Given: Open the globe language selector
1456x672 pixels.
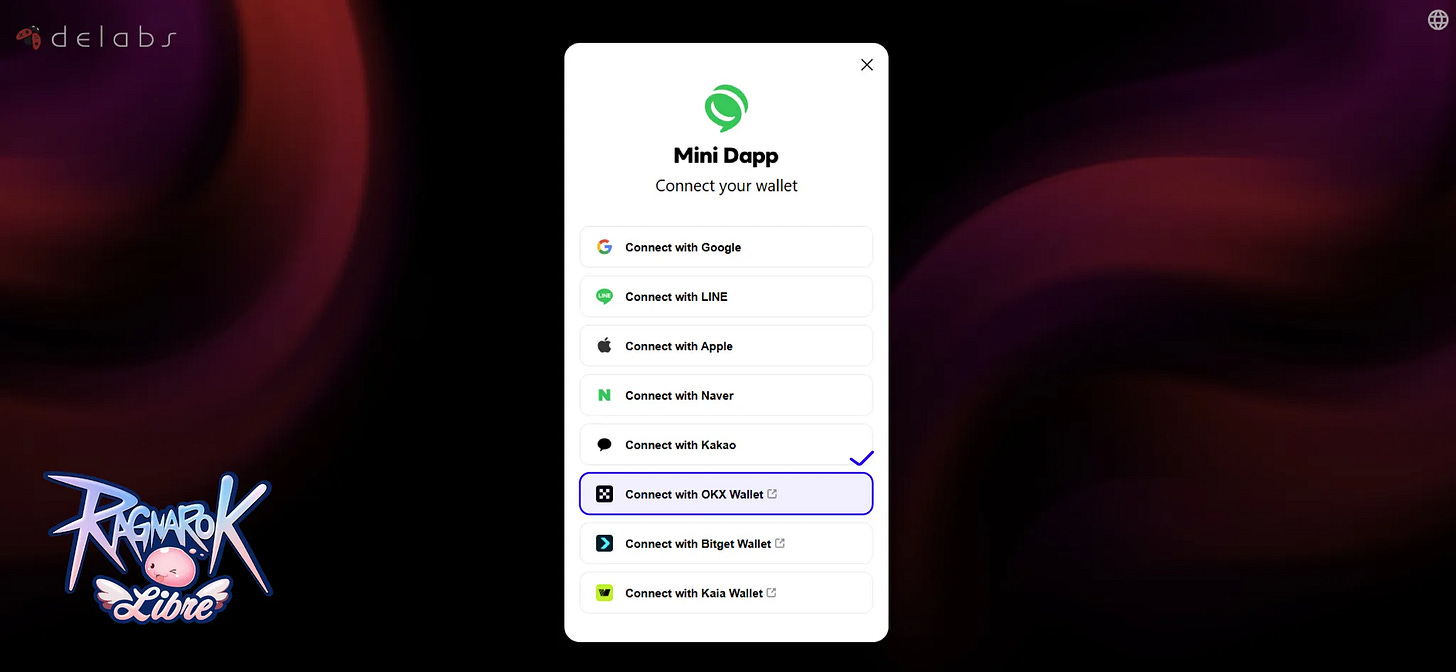Looking at the screenshot, I should [1437, 19].
